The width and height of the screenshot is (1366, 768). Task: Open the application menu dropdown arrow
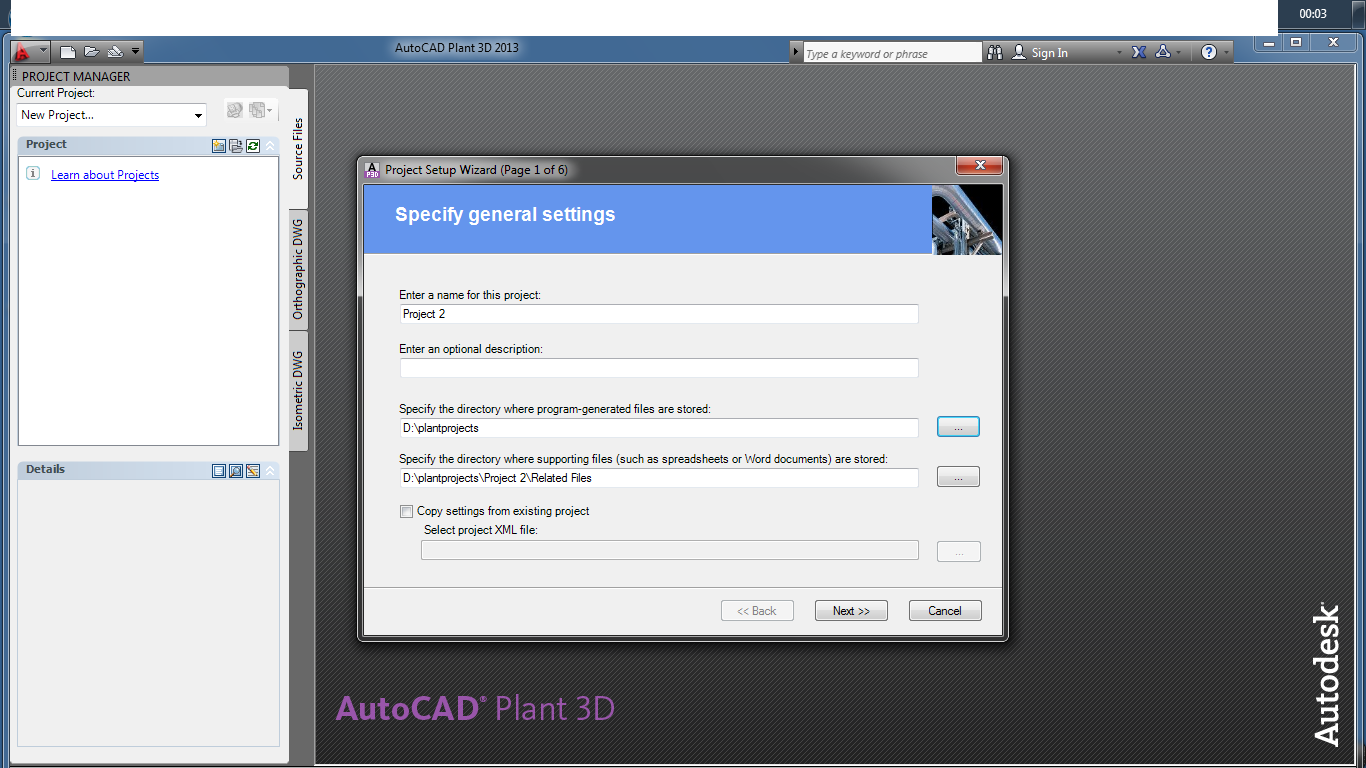43,52
